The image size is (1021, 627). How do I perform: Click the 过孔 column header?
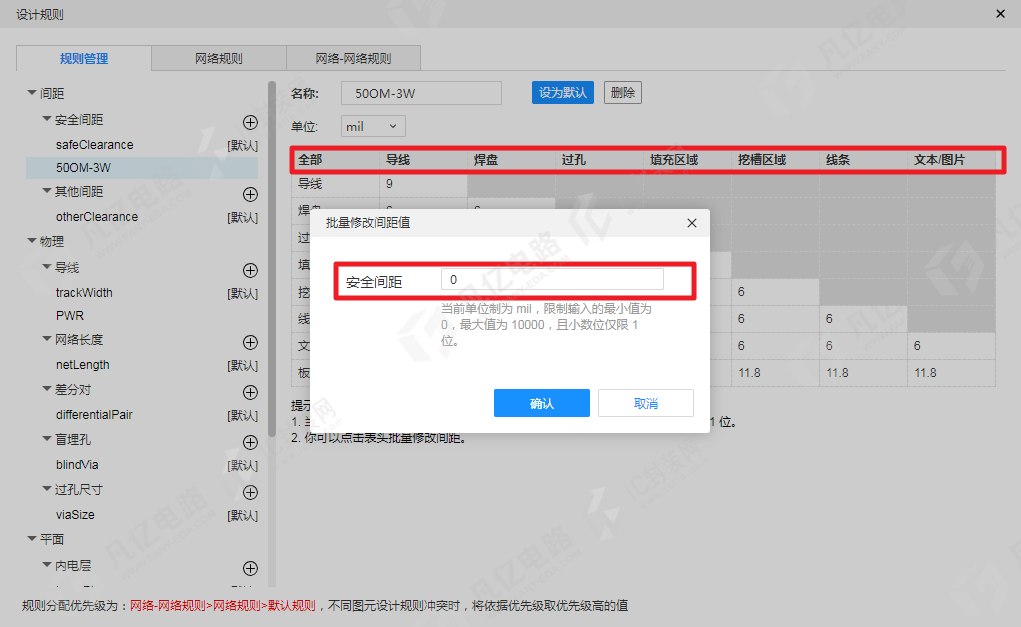pos(599,160)
